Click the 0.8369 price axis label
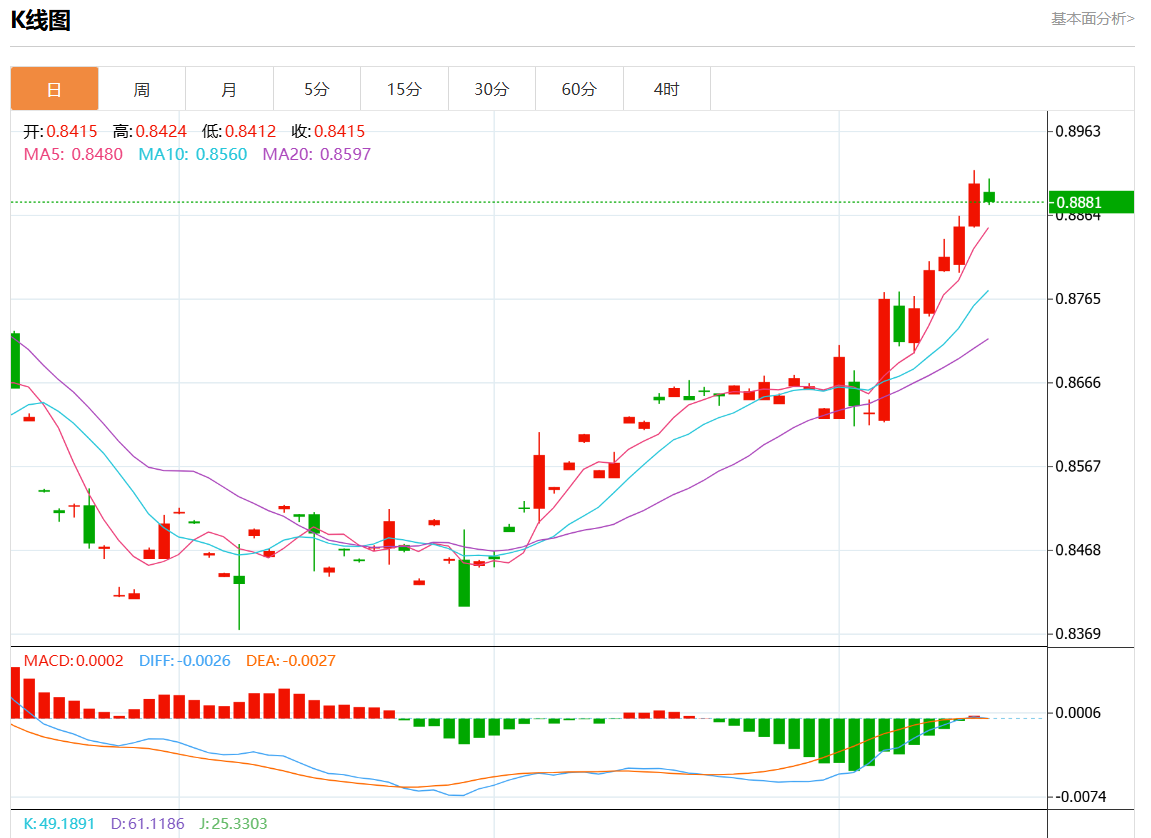This screenshot has height=838, width=1151. pyautogui.click(x=1078, y=633)
